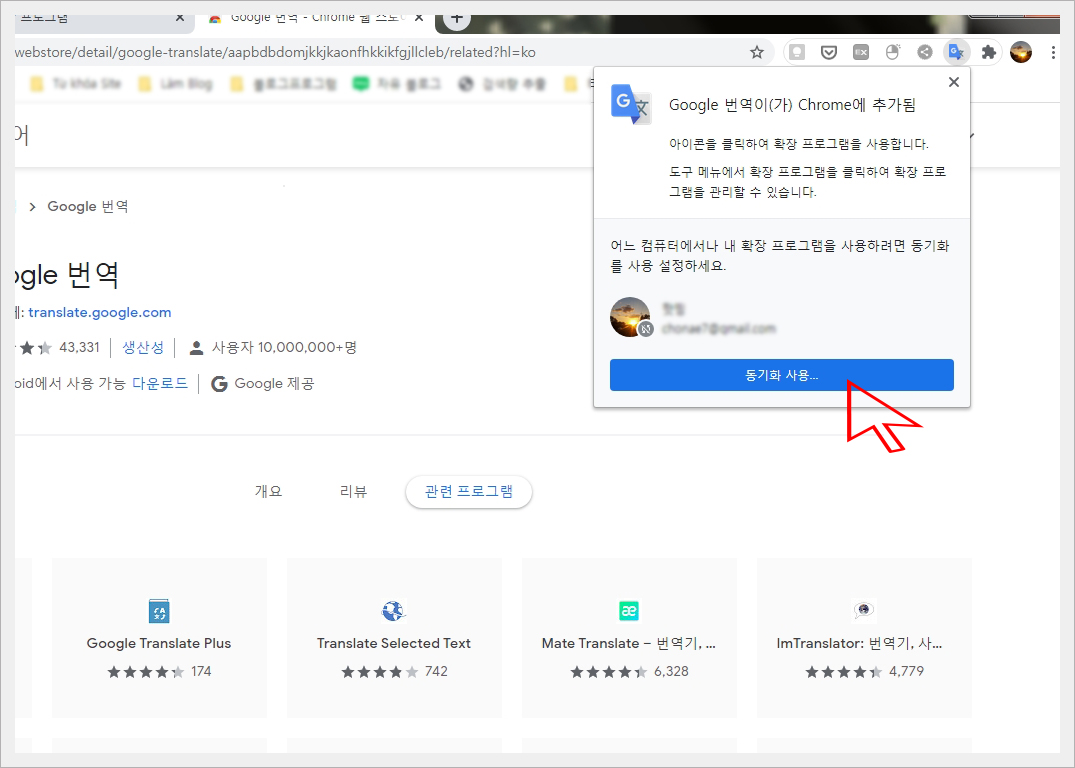Open the globe-icon bookmark

[x=503, y=84]
